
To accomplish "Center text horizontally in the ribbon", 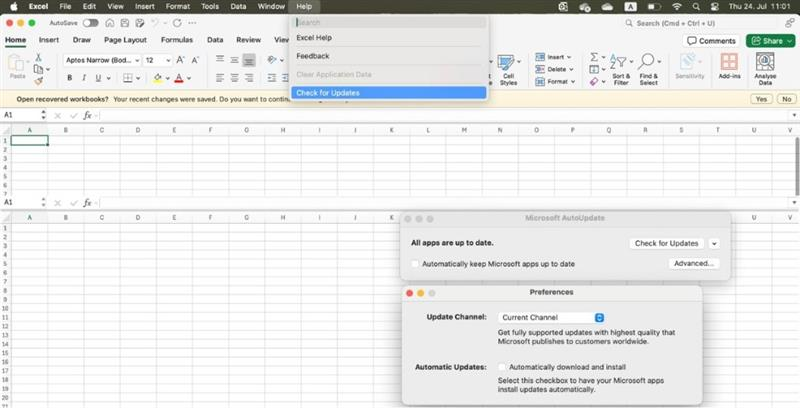I will click(x=234, y=78).
